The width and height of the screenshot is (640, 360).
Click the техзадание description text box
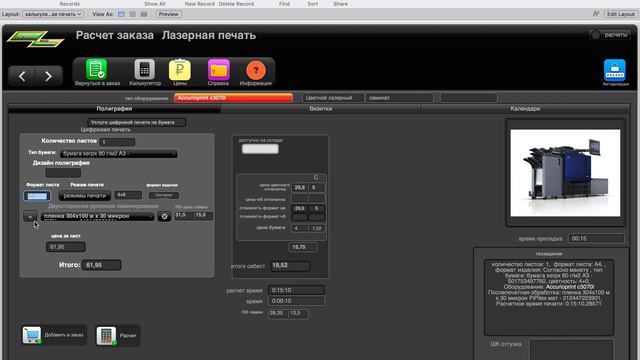pyautogui.click(x=549, y=298)
